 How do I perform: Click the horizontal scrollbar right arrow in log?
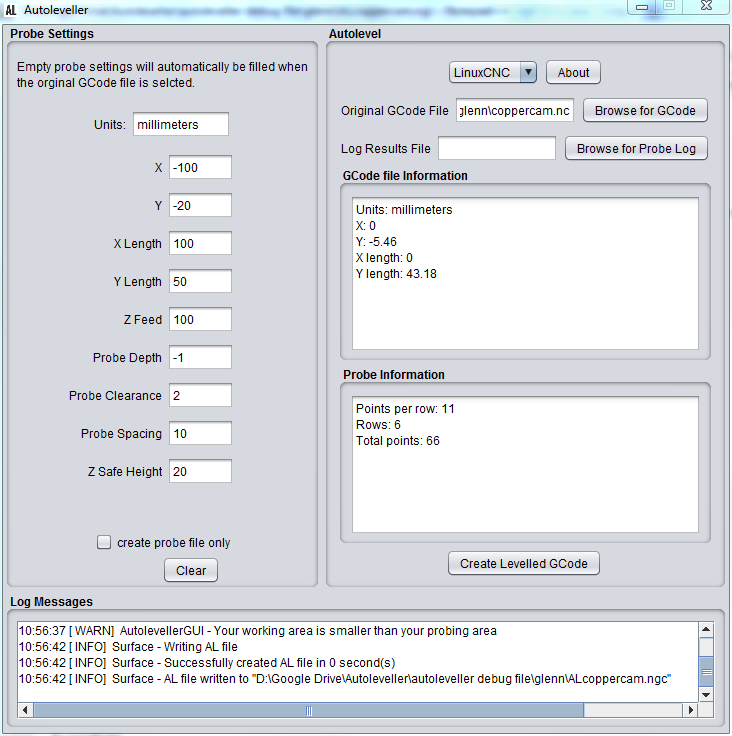[x=689, y=710]
